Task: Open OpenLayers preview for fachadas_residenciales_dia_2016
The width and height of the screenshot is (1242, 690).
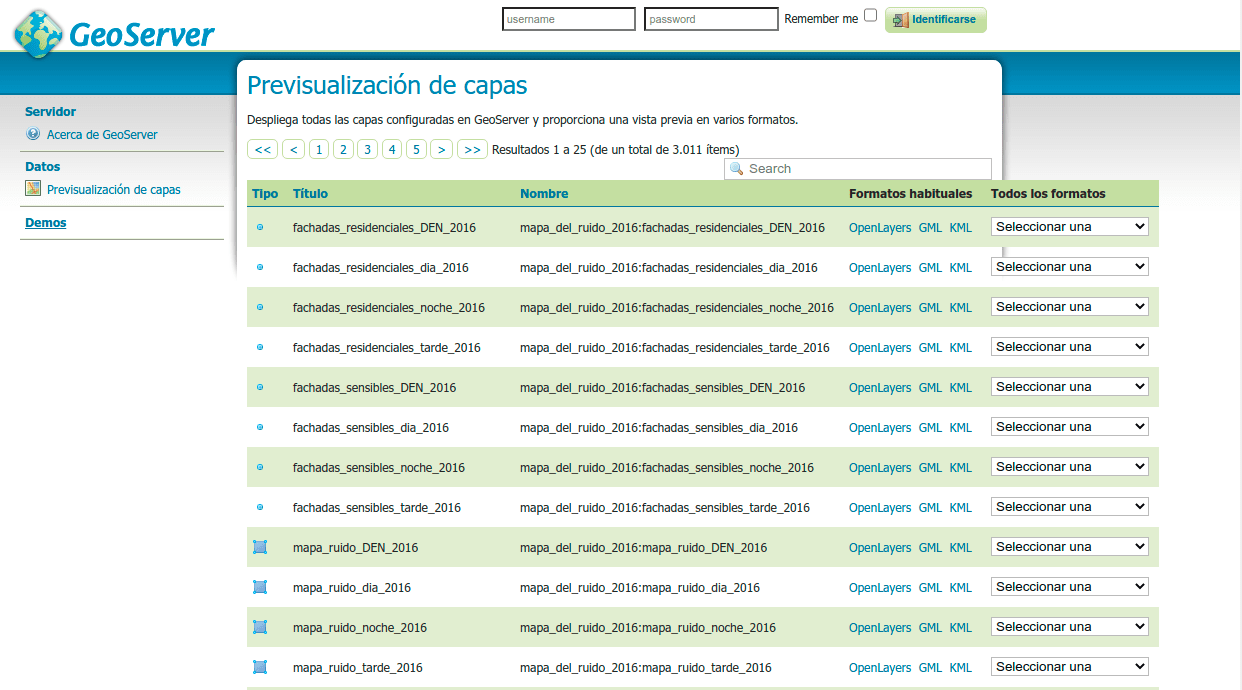Action: point(879,268)
